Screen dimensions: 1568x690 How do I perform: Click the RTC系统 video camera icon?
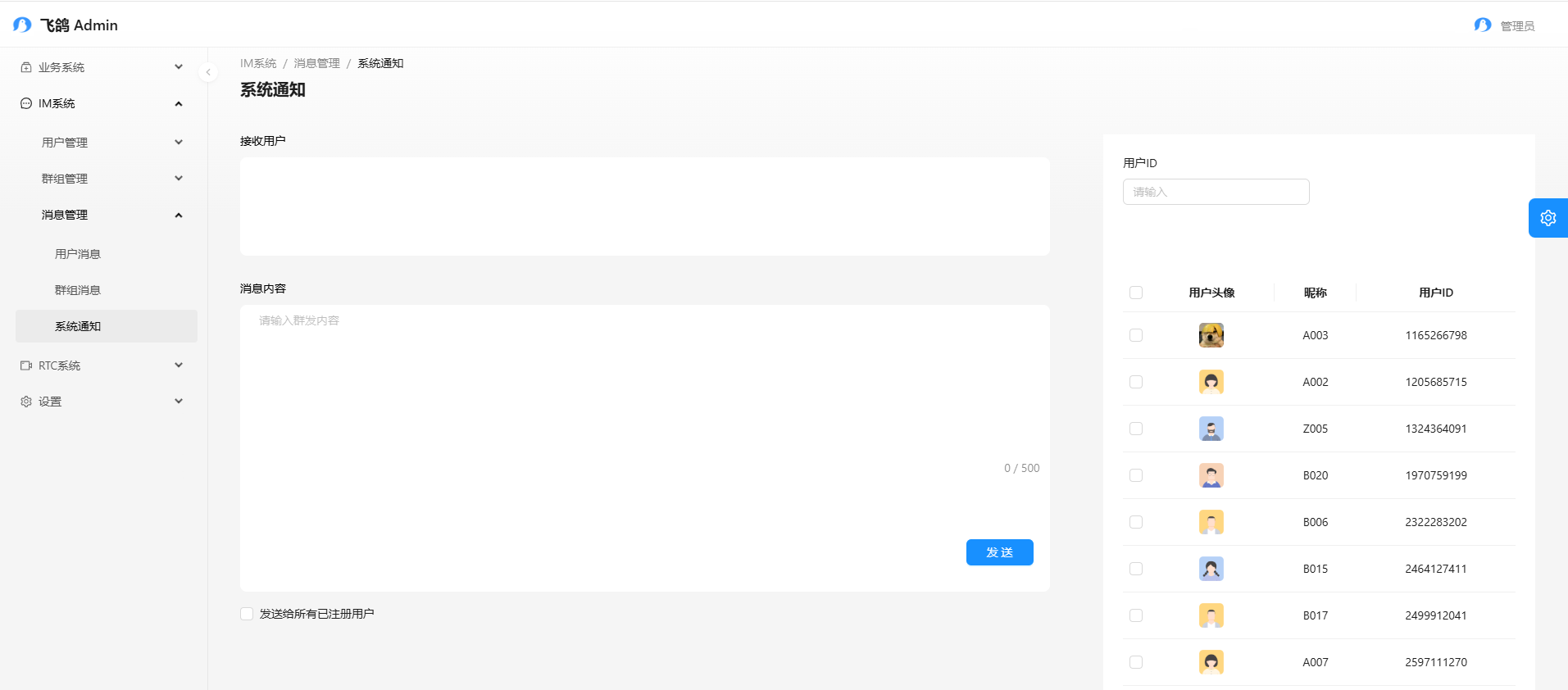26,365
